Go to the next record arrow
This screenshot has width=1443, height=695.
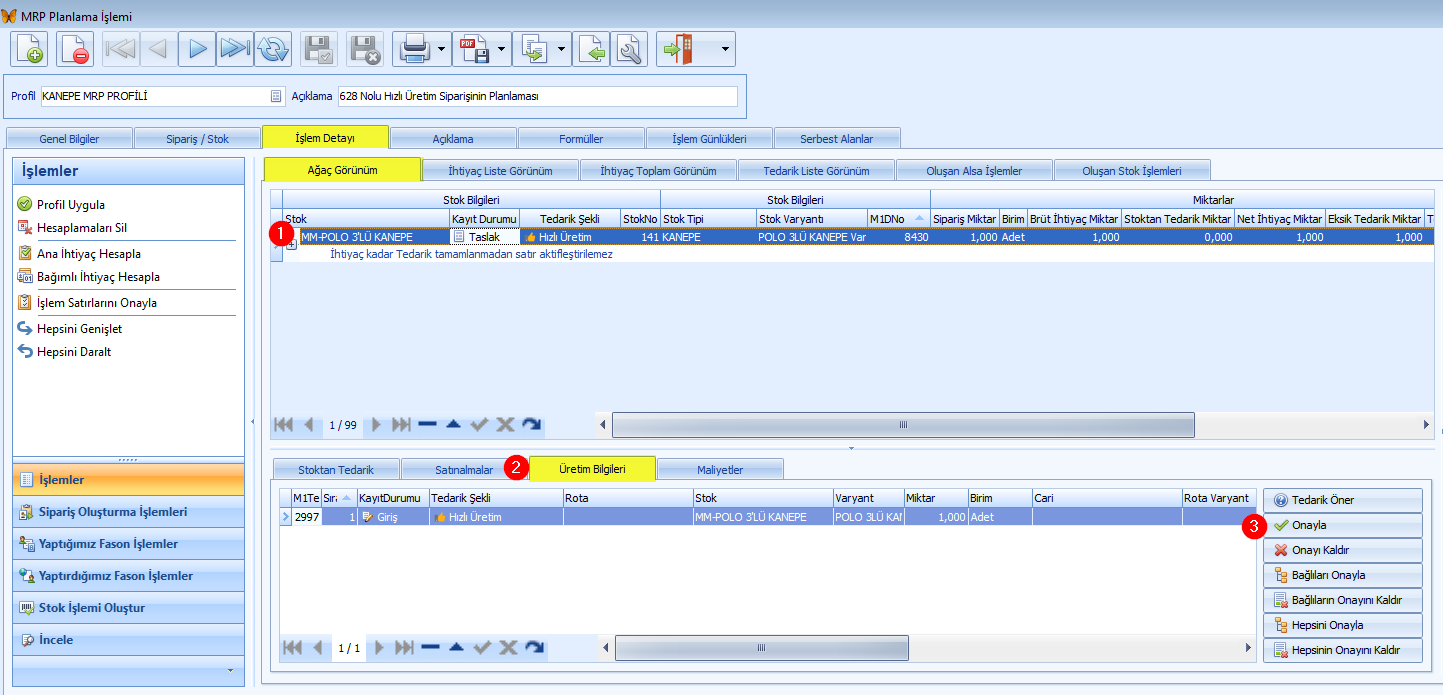198,49
